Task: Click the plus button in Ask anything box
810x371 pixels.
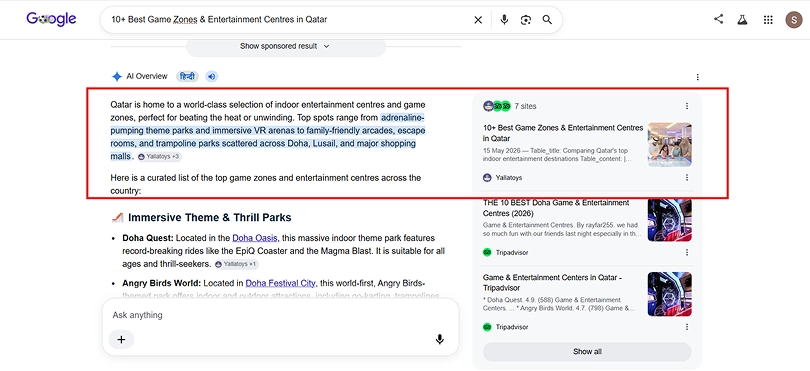Action: click(x=121, y=339)
